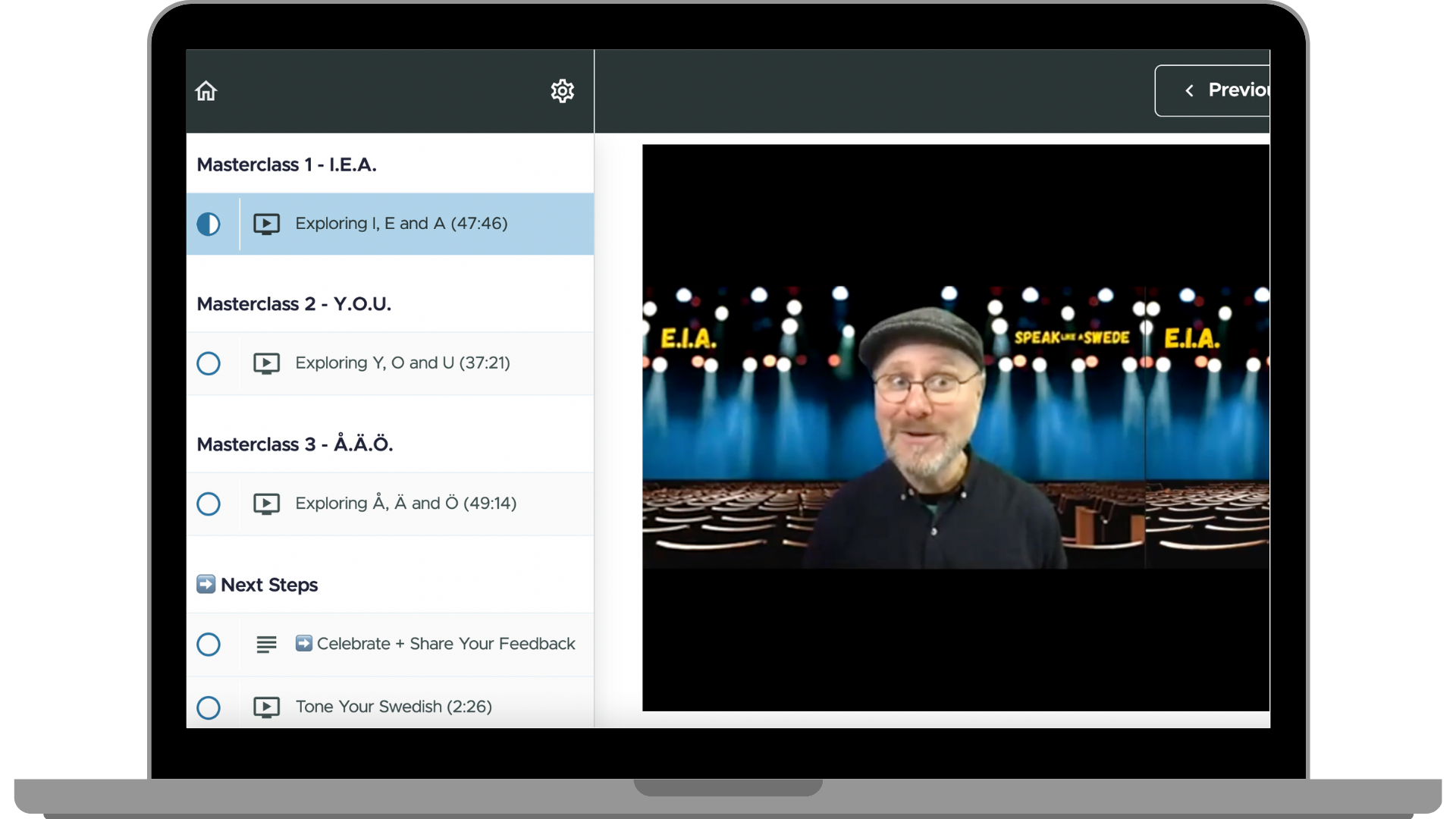Go to the Previous lesson button
Screen dimensions: 1456x819
coord(1213,90)
